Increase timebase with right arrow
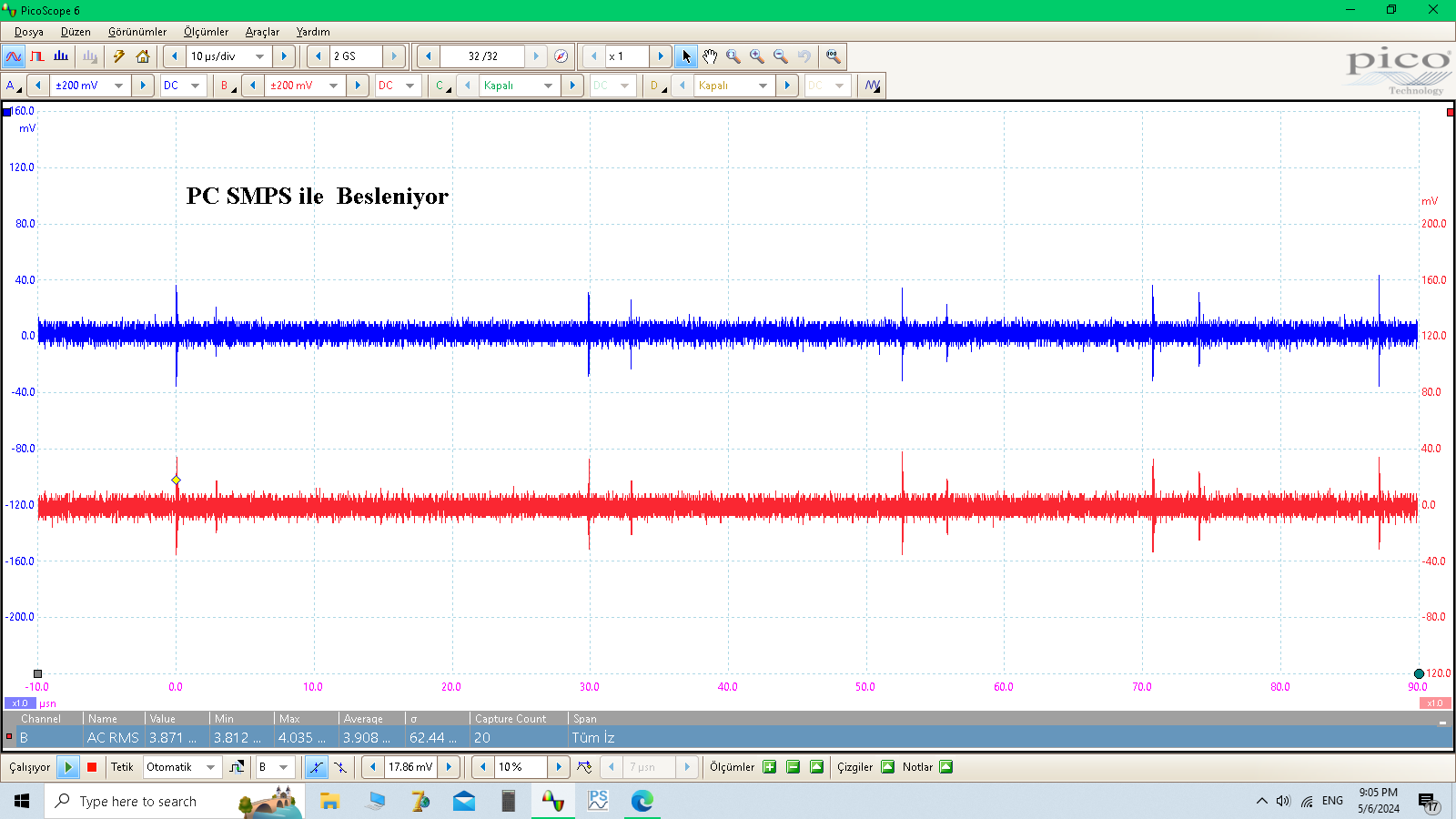The height and width of the screenshot is (819, 1456). [x=284, y=56]
